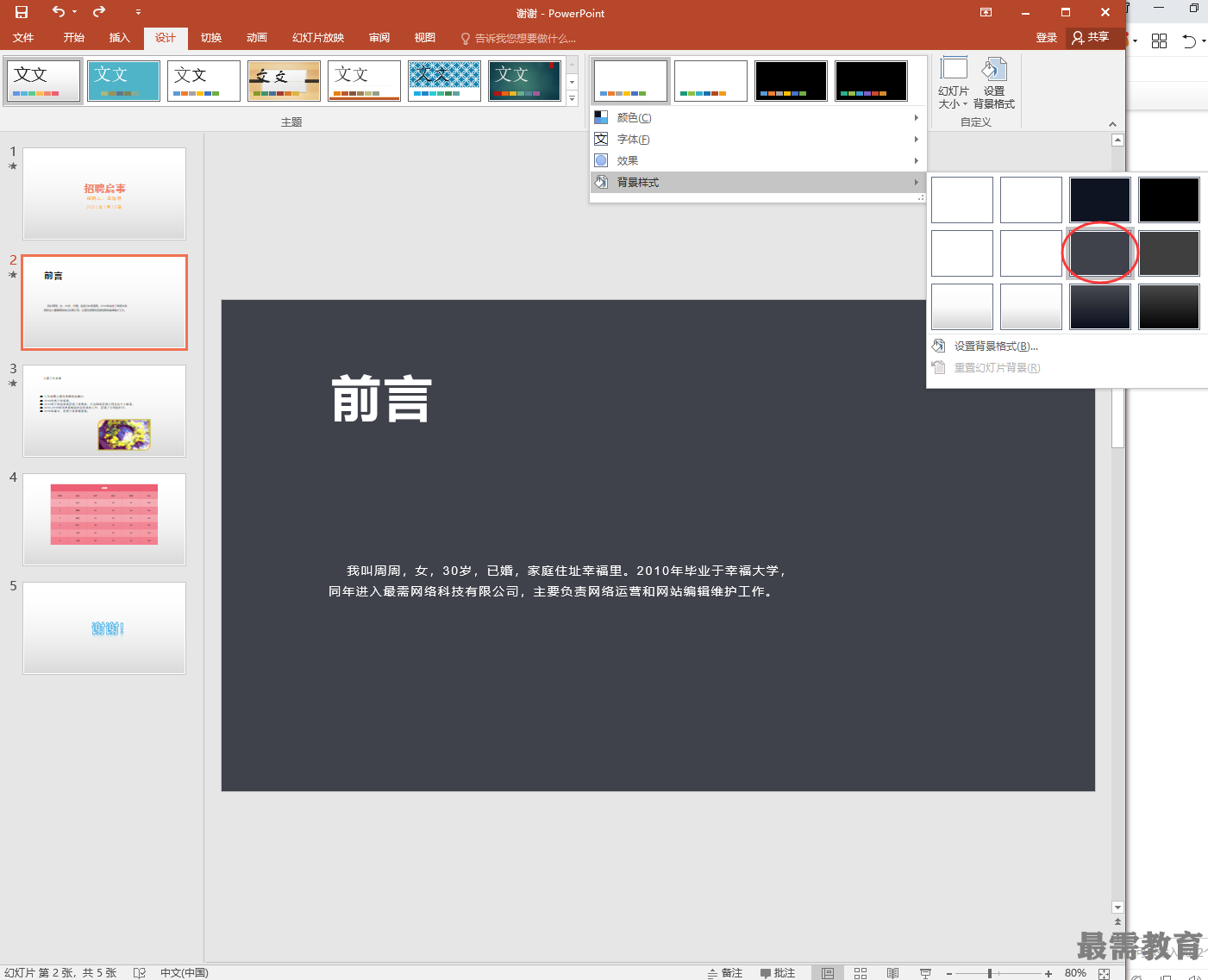Screen dimensions: 1208x980
Task: Switch to the 开始 tab
Action: pos(73,38)
